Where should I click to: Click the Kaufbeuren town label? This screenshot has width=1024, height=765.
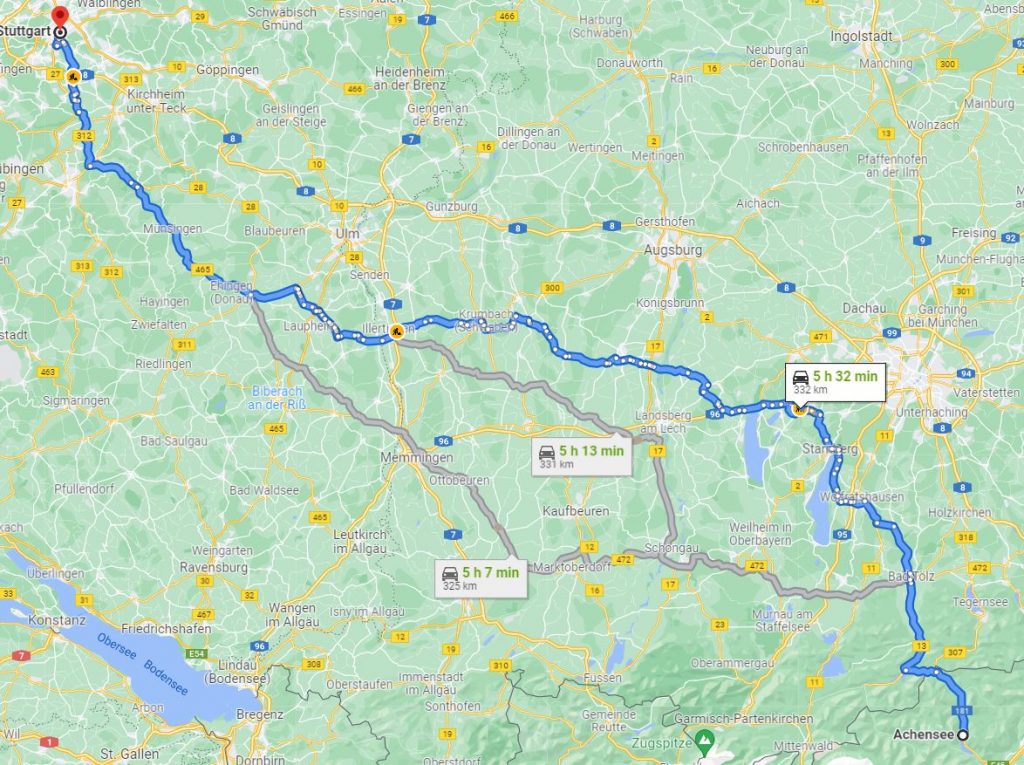pos(576,511)
